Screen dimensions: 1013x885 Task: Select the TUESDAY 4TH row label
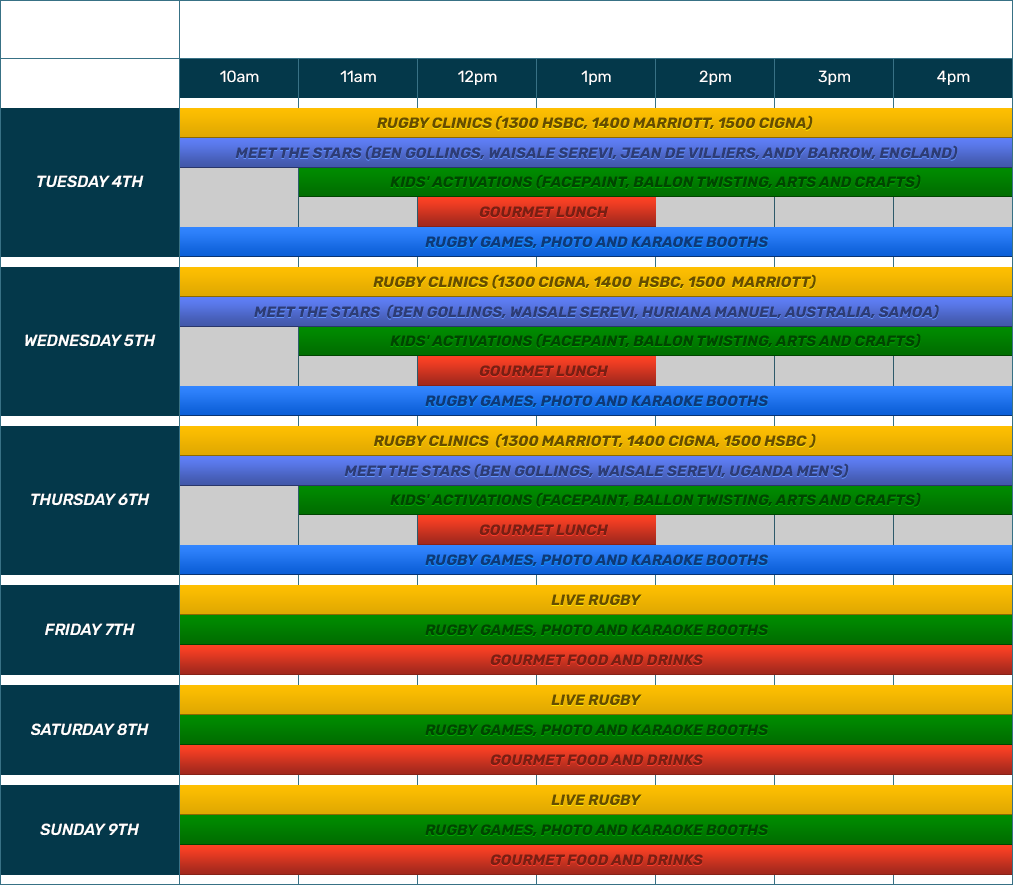[90, 182]
